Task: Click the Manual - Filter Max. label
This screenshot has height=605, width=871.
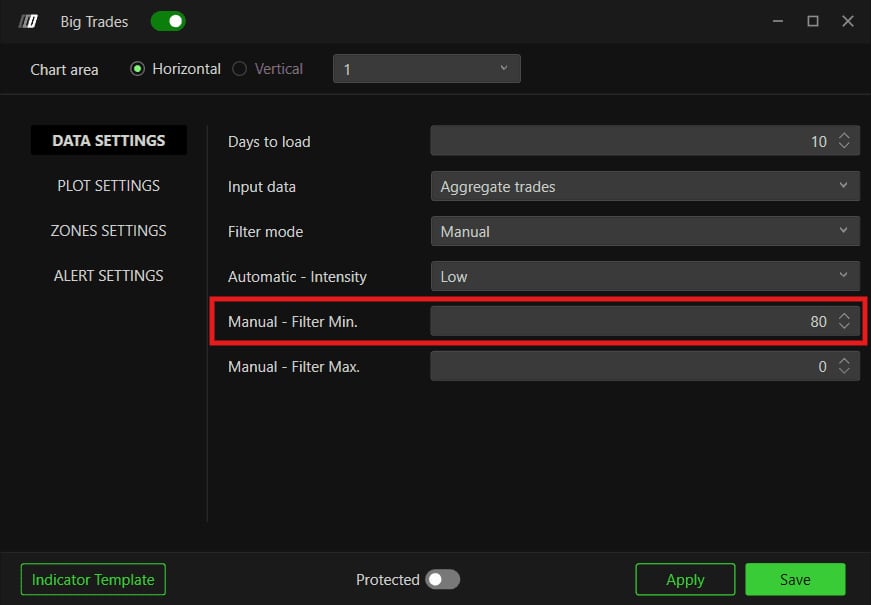Action: click(x=294, y=367)
